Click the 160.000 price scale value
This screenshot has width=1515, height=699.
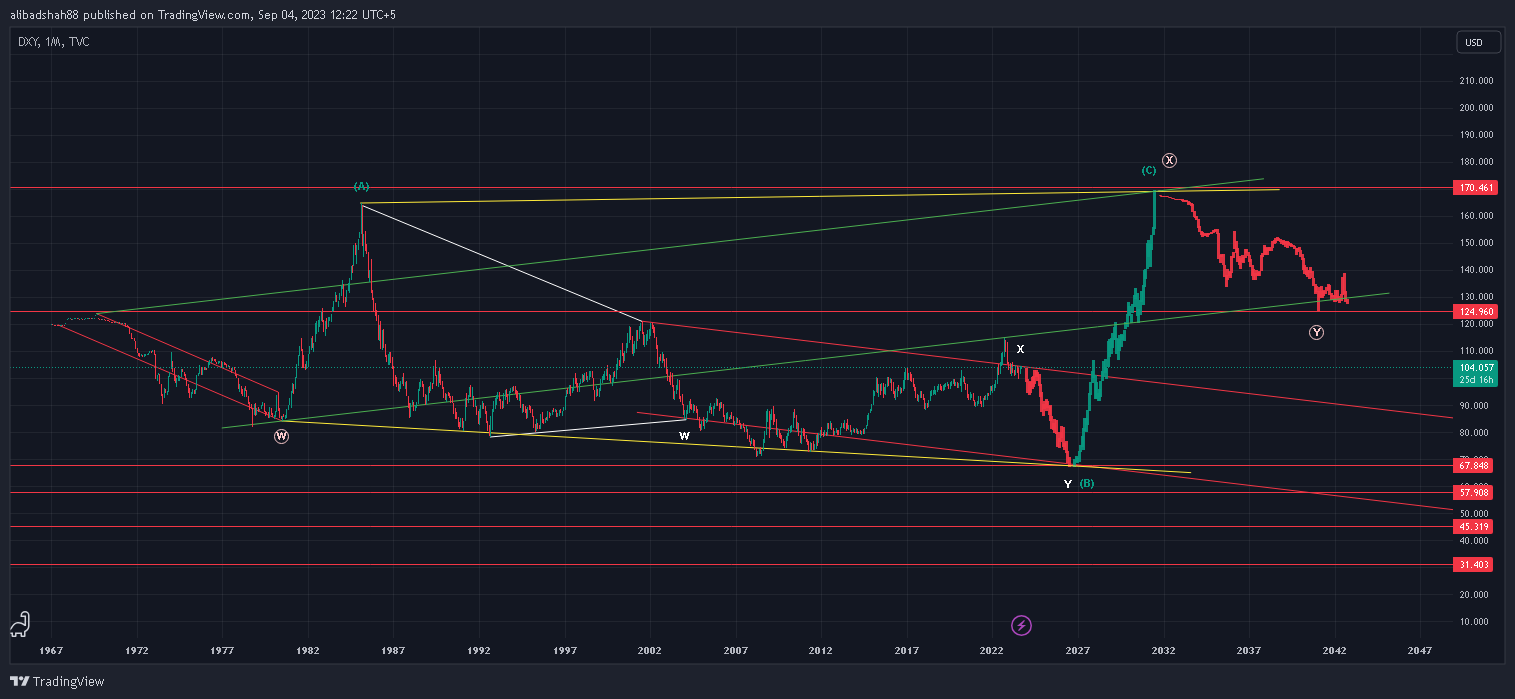[x=1478, y=216]
